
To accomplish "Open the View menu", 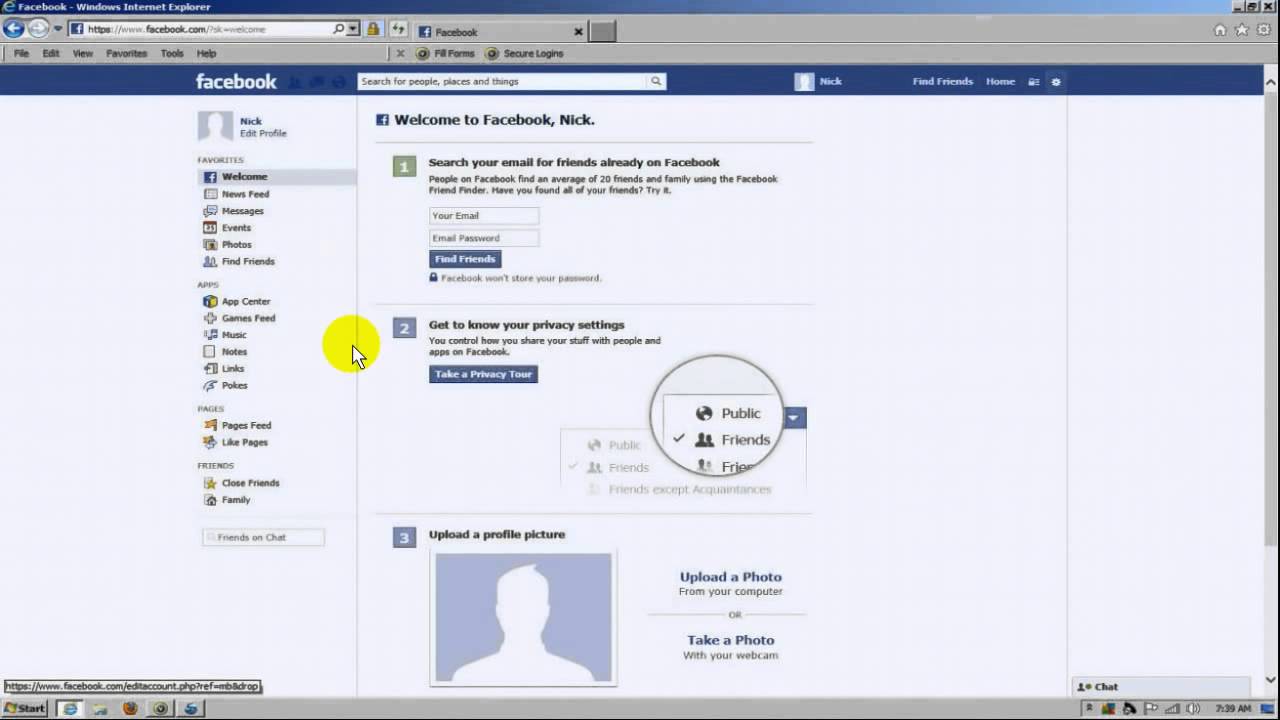I will point(83,53).
